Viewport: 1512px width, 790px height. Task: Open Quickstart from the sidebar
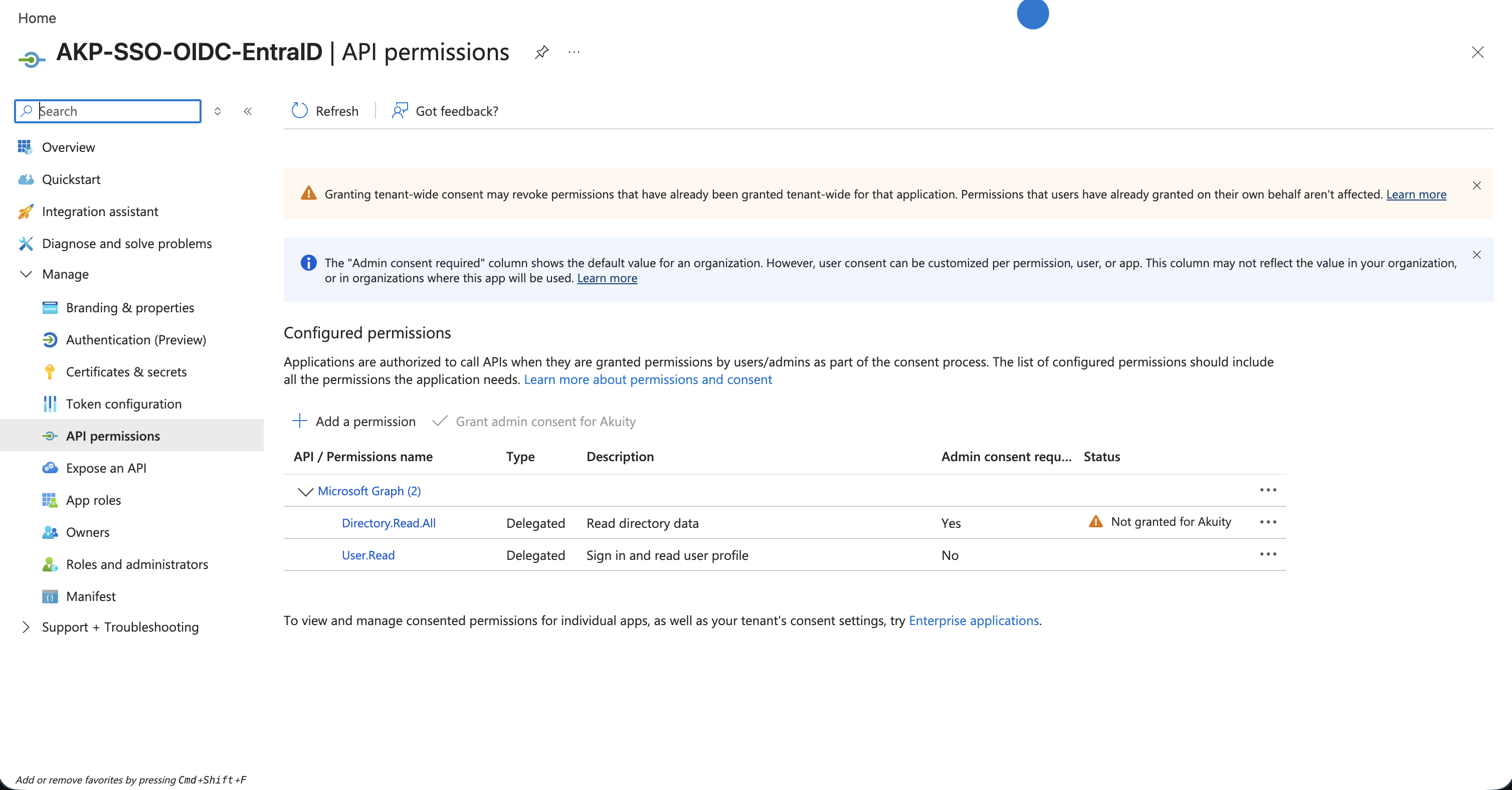71,179
